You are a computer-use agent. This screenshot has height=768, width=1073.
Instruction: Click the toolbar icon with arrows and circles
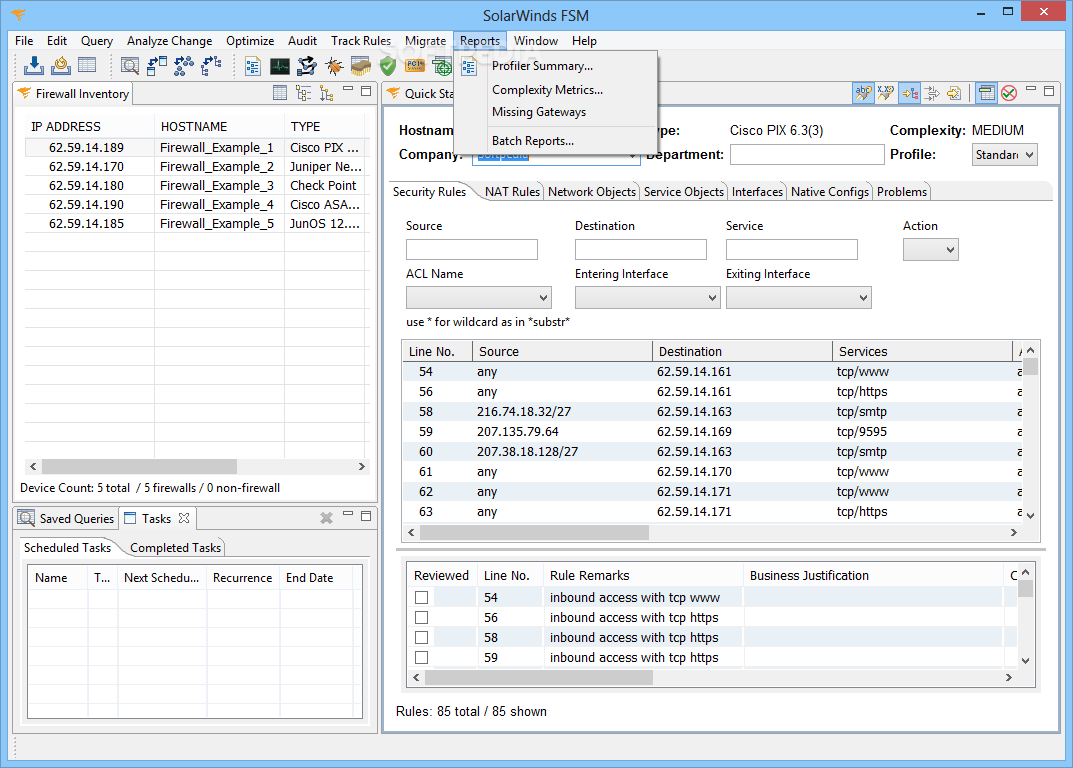point(183,66)
